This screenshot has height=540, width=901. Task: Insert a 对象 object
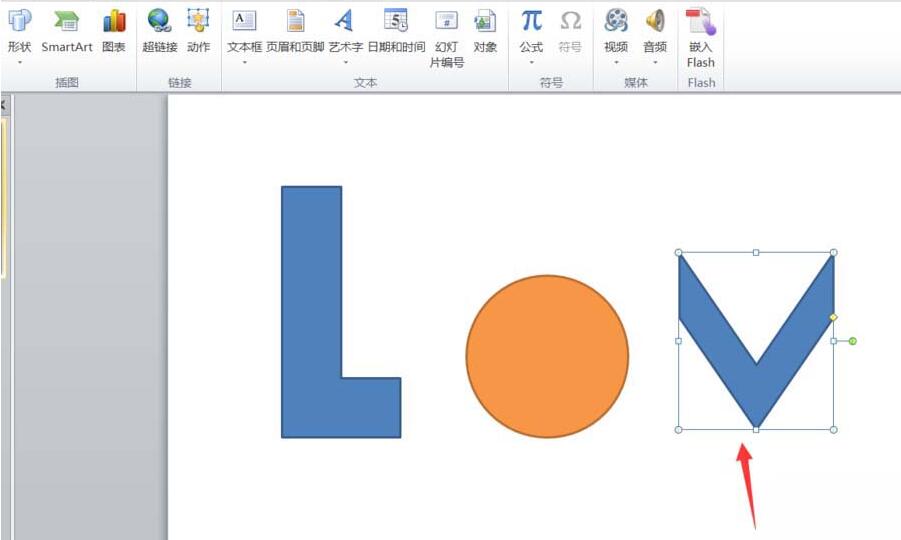pyautogui.click(x=485, y=32)
